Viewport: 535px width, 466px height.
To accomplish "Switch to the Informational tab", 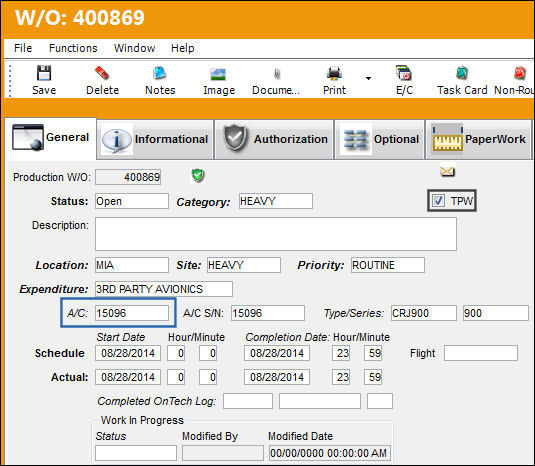I will pos(155,139).
